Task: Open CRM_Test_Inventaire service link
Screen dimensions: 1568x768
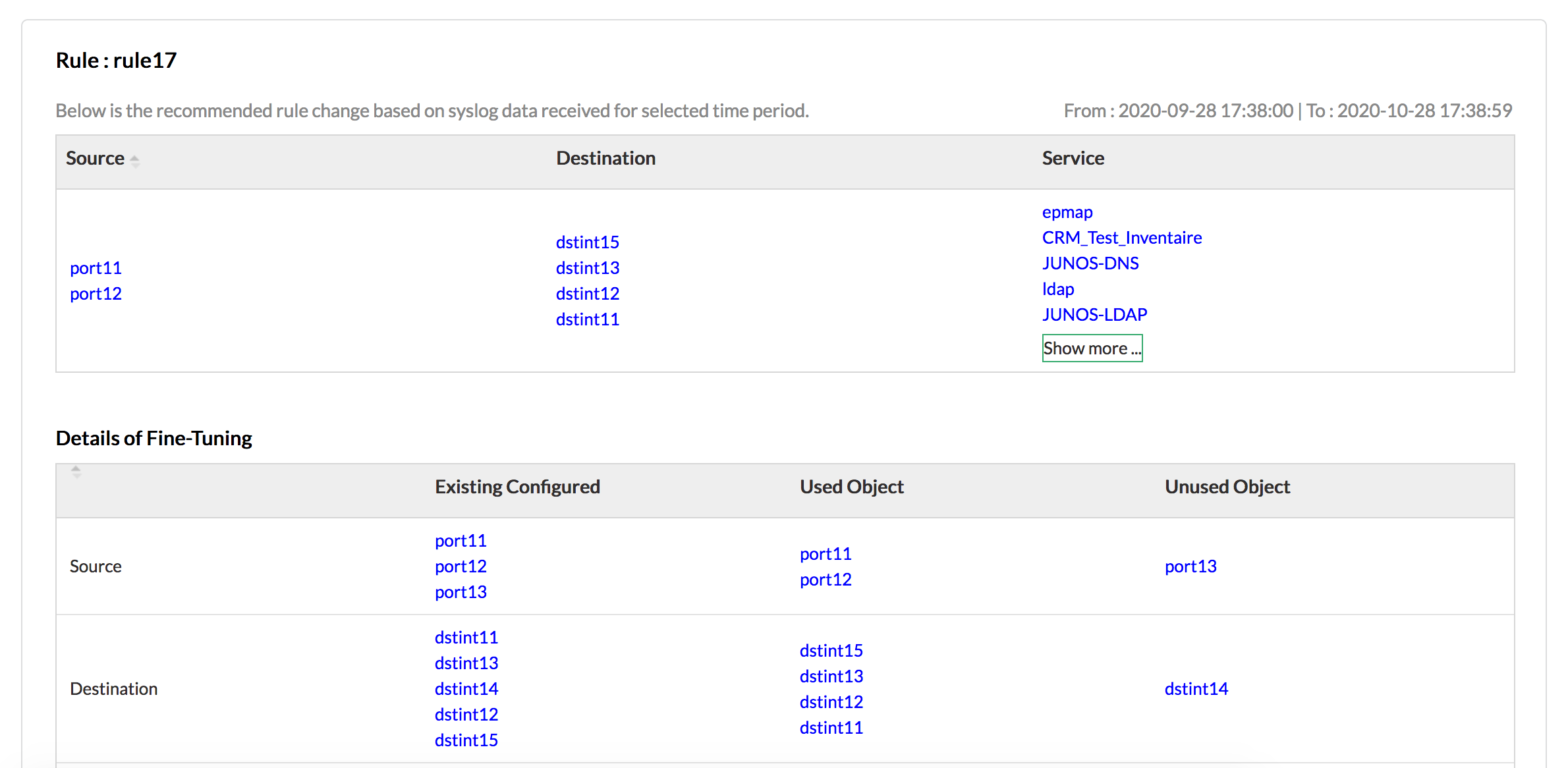Action: click(x=1121, y=238)
